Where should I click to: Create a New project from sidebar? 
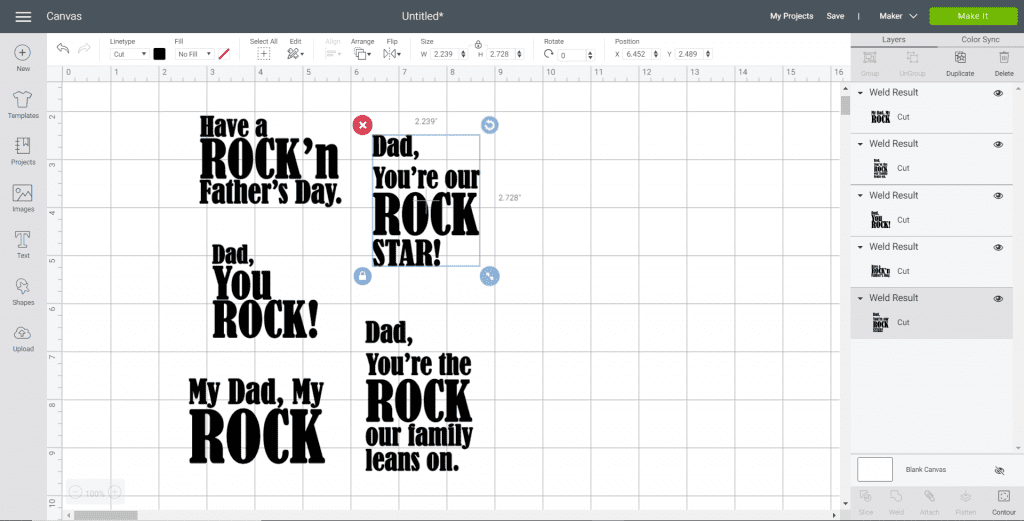pyautogui.click(x=23, y=58)
